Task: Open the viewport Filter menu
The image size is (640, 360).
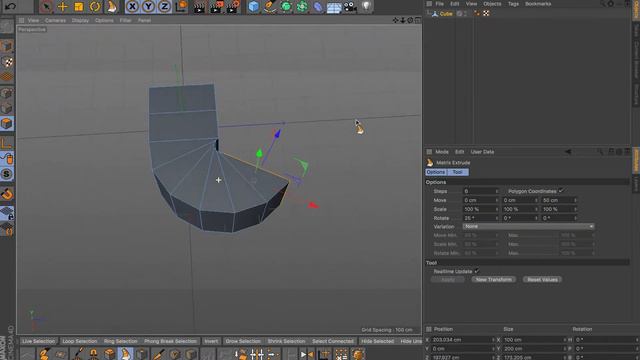Action: [125, 20]
